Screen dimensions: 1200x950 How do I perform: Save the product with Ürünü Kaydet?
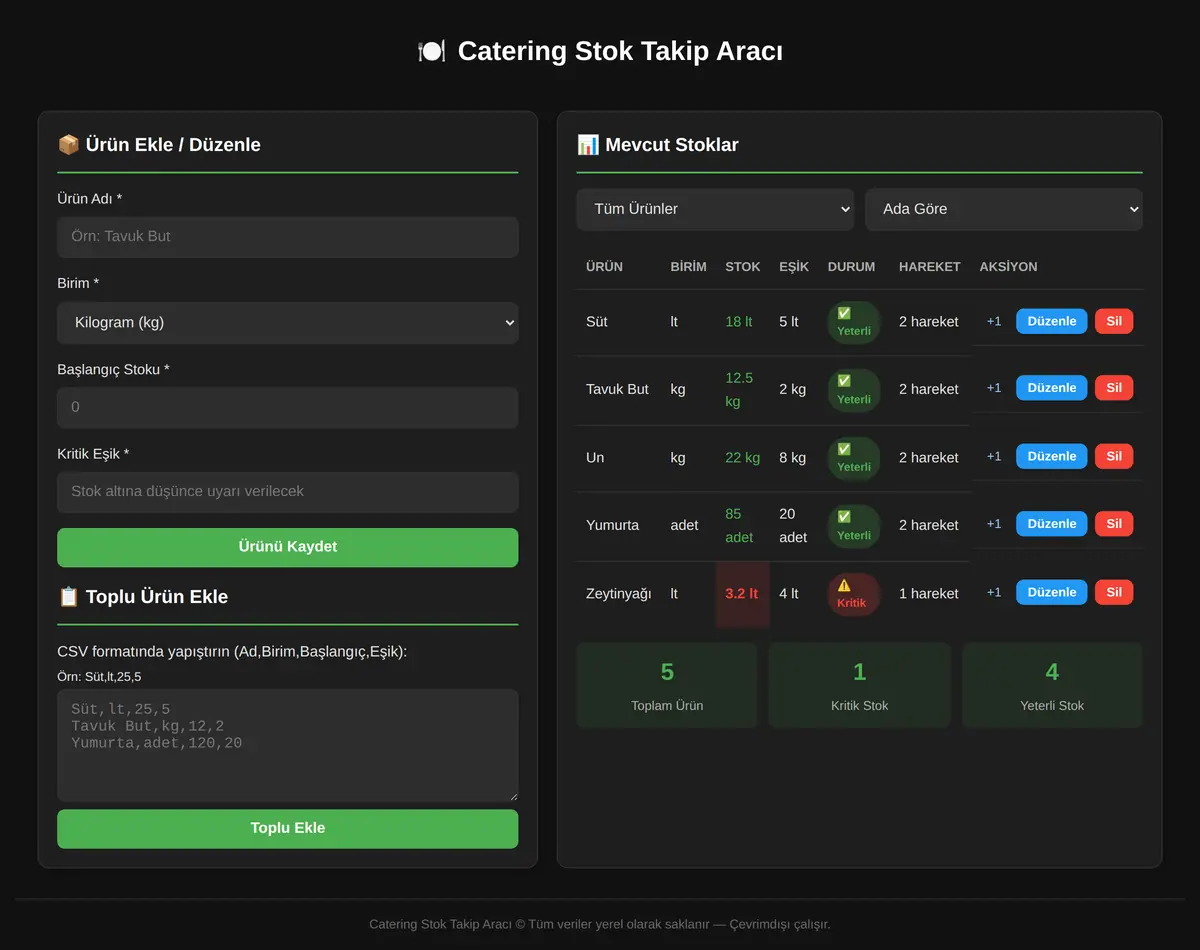(288, 547)
